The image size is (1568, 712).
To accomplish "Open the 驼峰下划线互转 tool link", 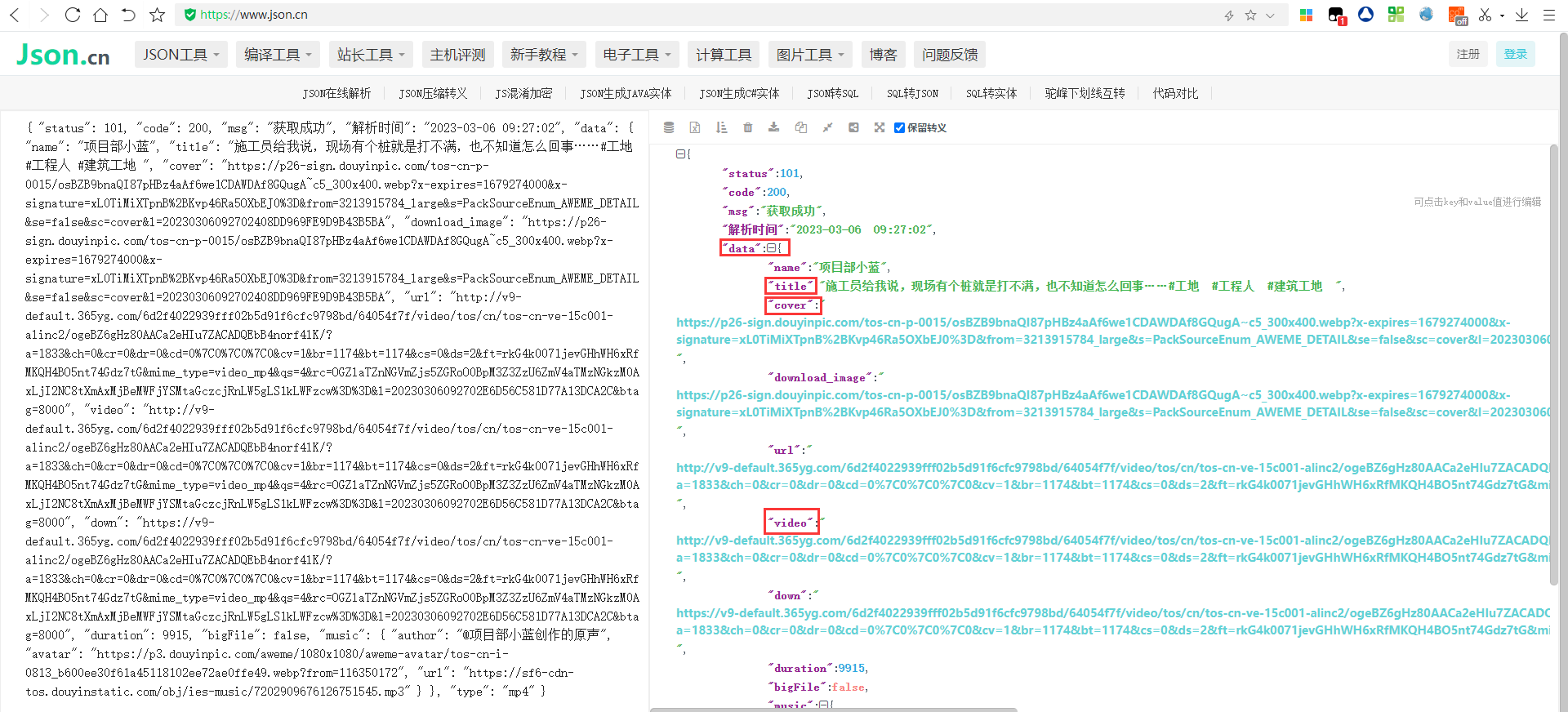I will pyautogui.click(x=1085, y=93).
